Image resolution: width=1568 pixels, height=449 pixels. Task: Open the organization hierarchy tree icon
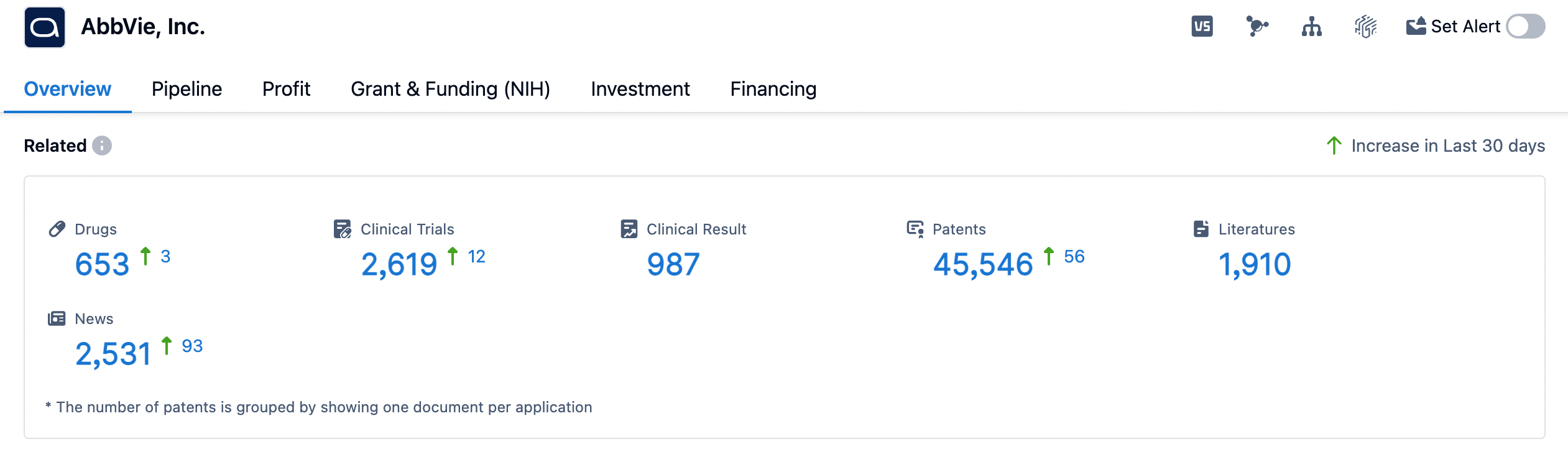pos(1311,27)
